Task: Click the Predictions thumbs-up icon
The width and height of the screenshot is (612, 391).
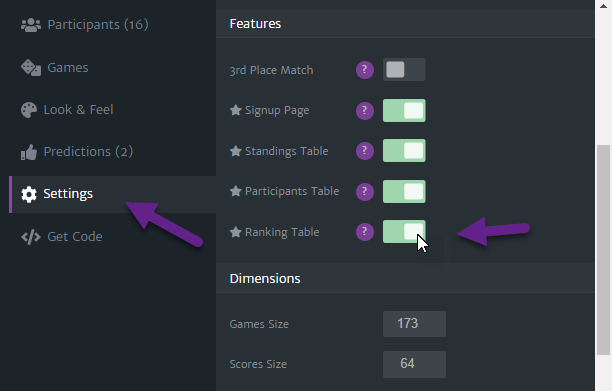Action: tap(28, 152)
